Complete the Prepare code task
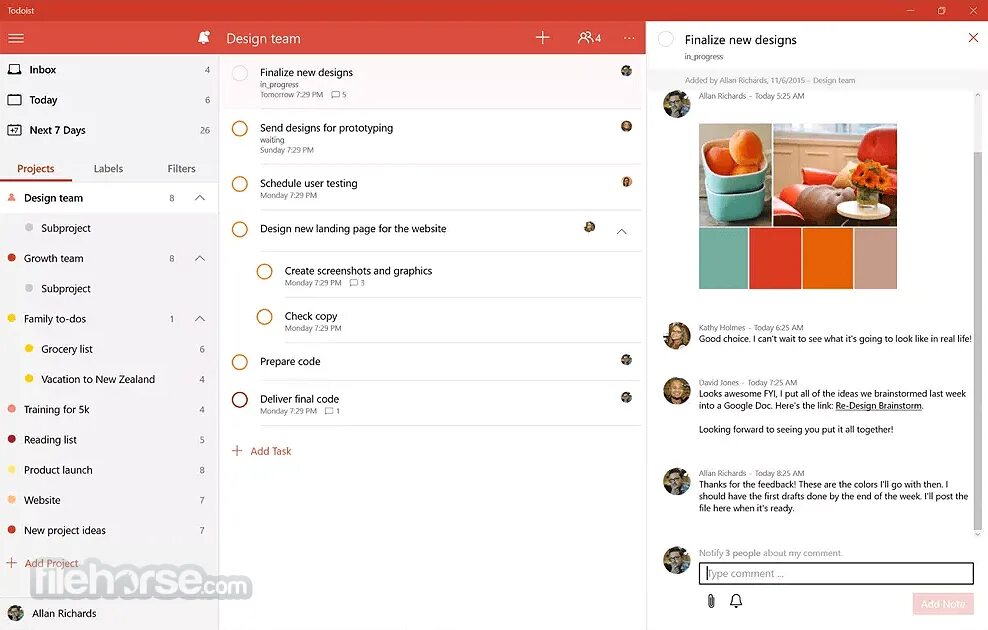This screenshot has height=630, width=988. pyautogui.click(x=239, y=362)
